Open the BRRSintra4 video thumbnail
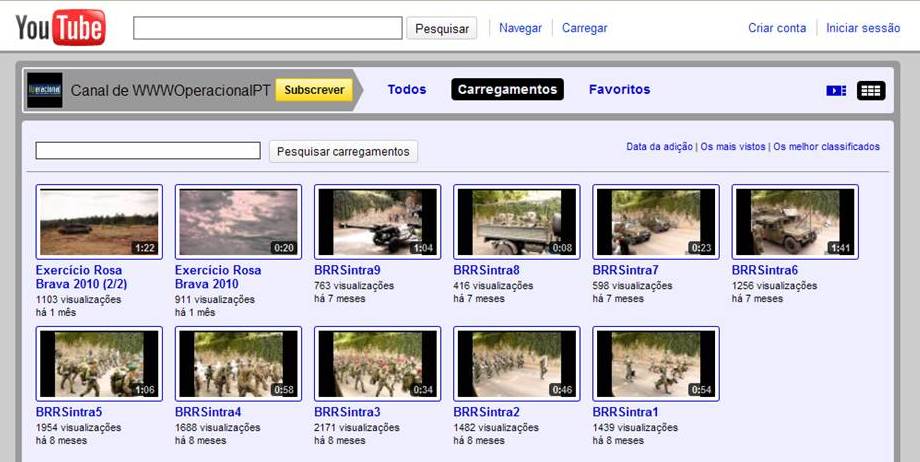Image resolution: width=920 pixels, height=462 pixels. point(238,364)
